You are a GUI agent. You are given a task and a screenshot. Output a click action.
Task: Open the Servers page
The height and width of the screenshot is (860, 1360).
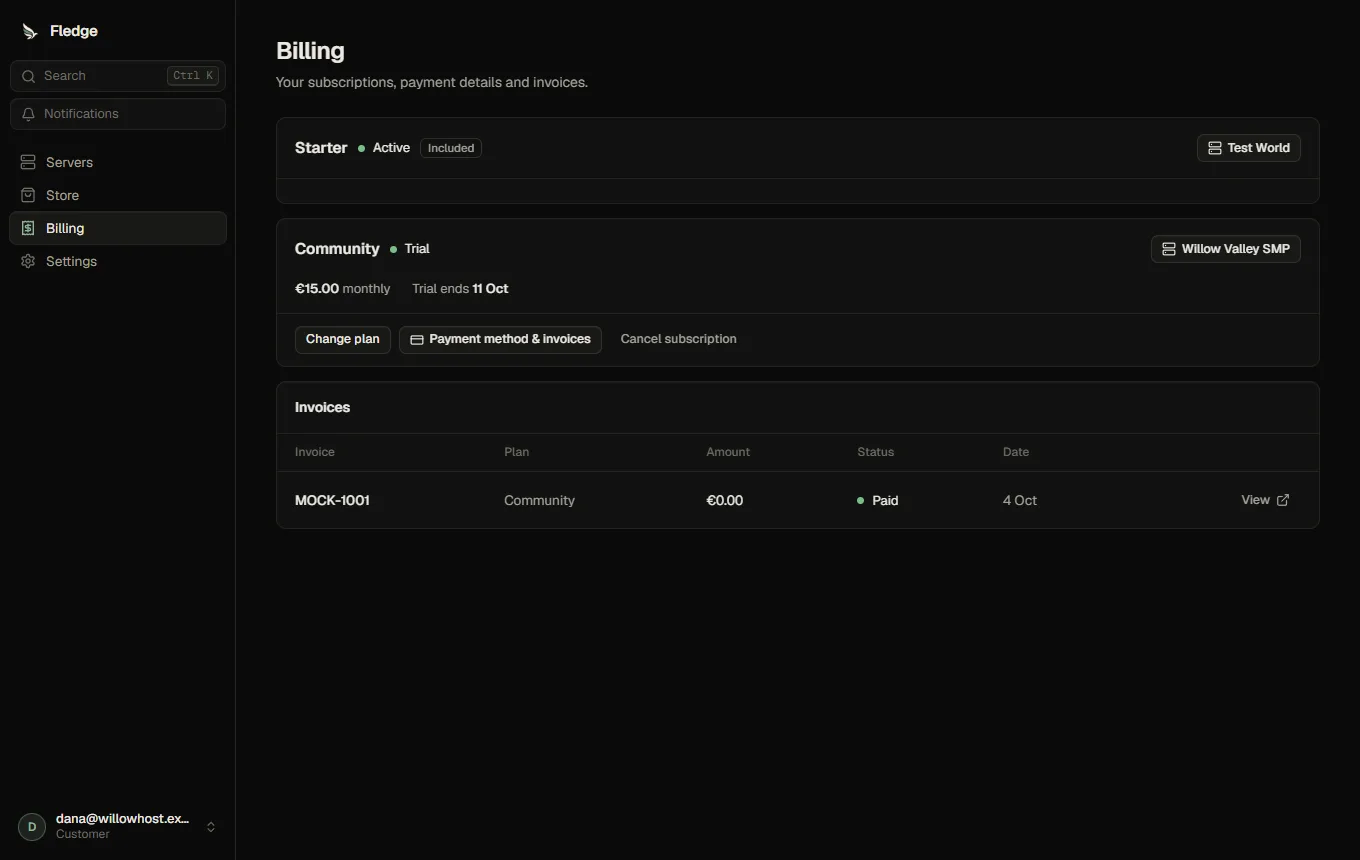[118, 162]
